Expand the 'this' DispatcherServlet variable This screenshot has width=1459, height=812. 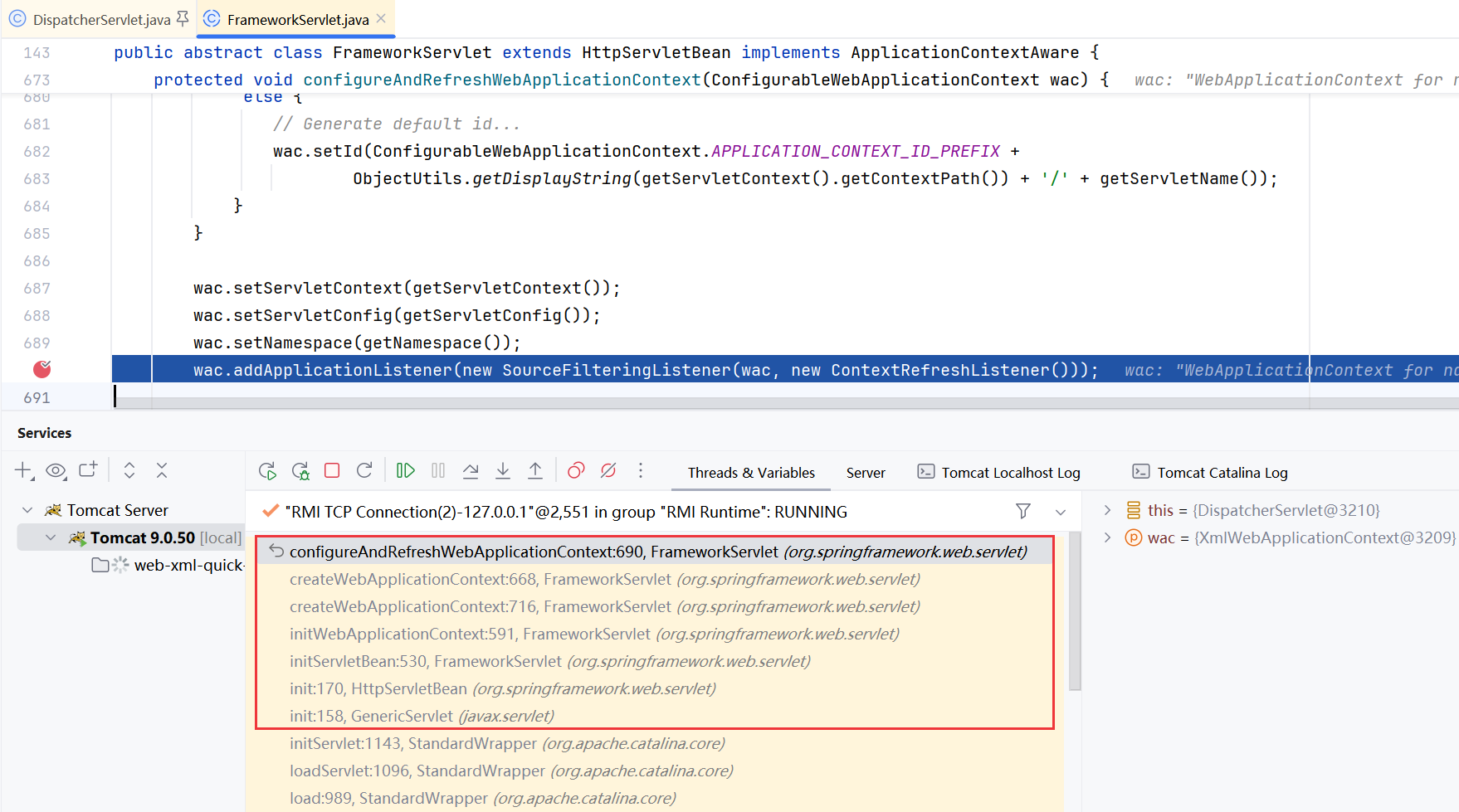tap(1107, 510)
